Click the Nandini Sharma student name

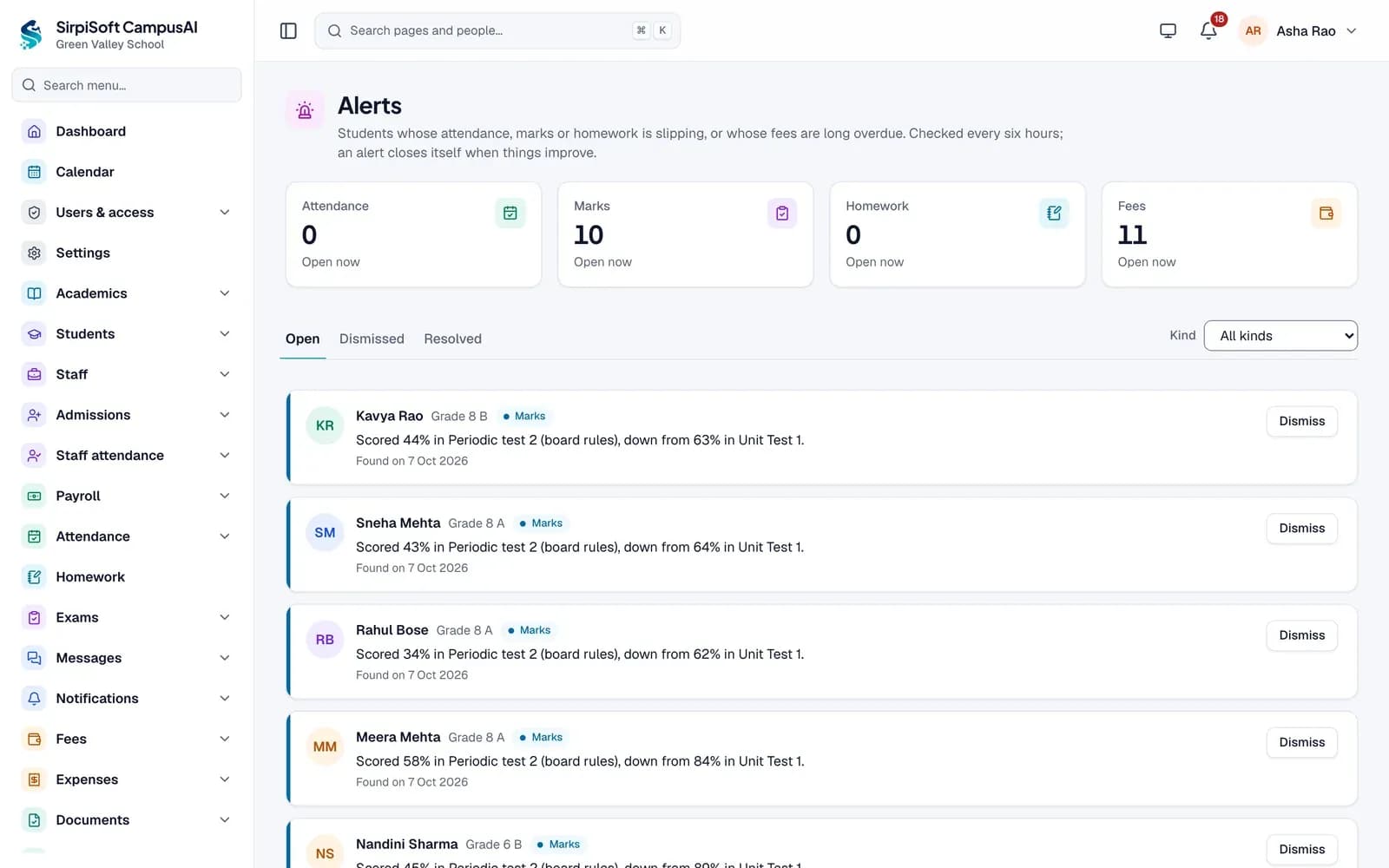(406, 845)
